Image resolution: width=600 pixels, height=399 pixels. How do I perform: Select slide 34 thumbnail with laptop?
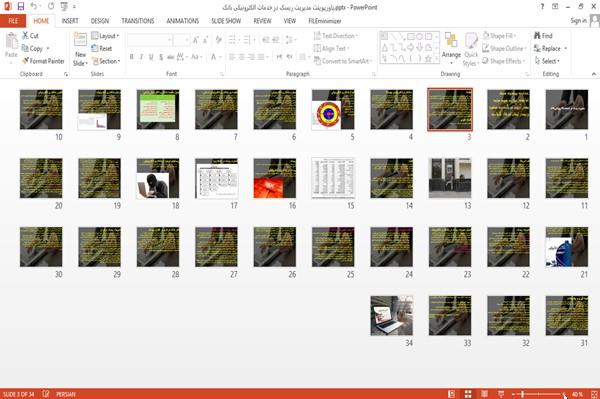coord(391,316)
